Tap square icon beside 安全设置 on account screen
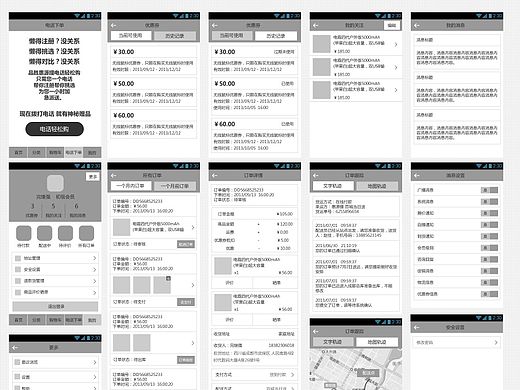This screenshot has width=520, height=390. (18, 269)
